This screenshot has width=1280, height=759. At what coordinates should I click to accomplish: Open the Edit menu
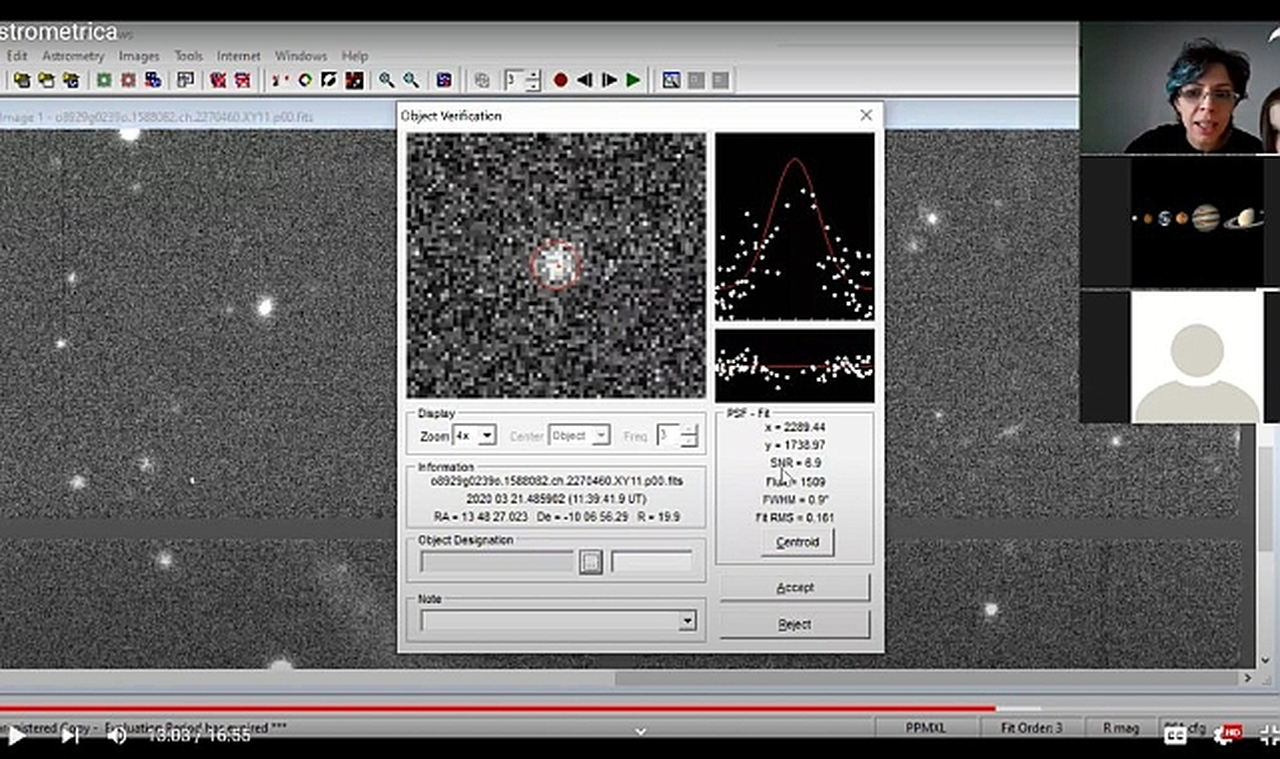(17, 56)
